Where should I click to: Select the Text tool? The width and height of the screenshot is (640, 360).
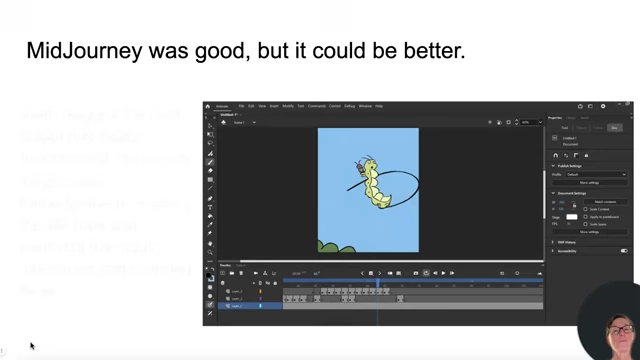pyautogui.click(x=210, y=207)
